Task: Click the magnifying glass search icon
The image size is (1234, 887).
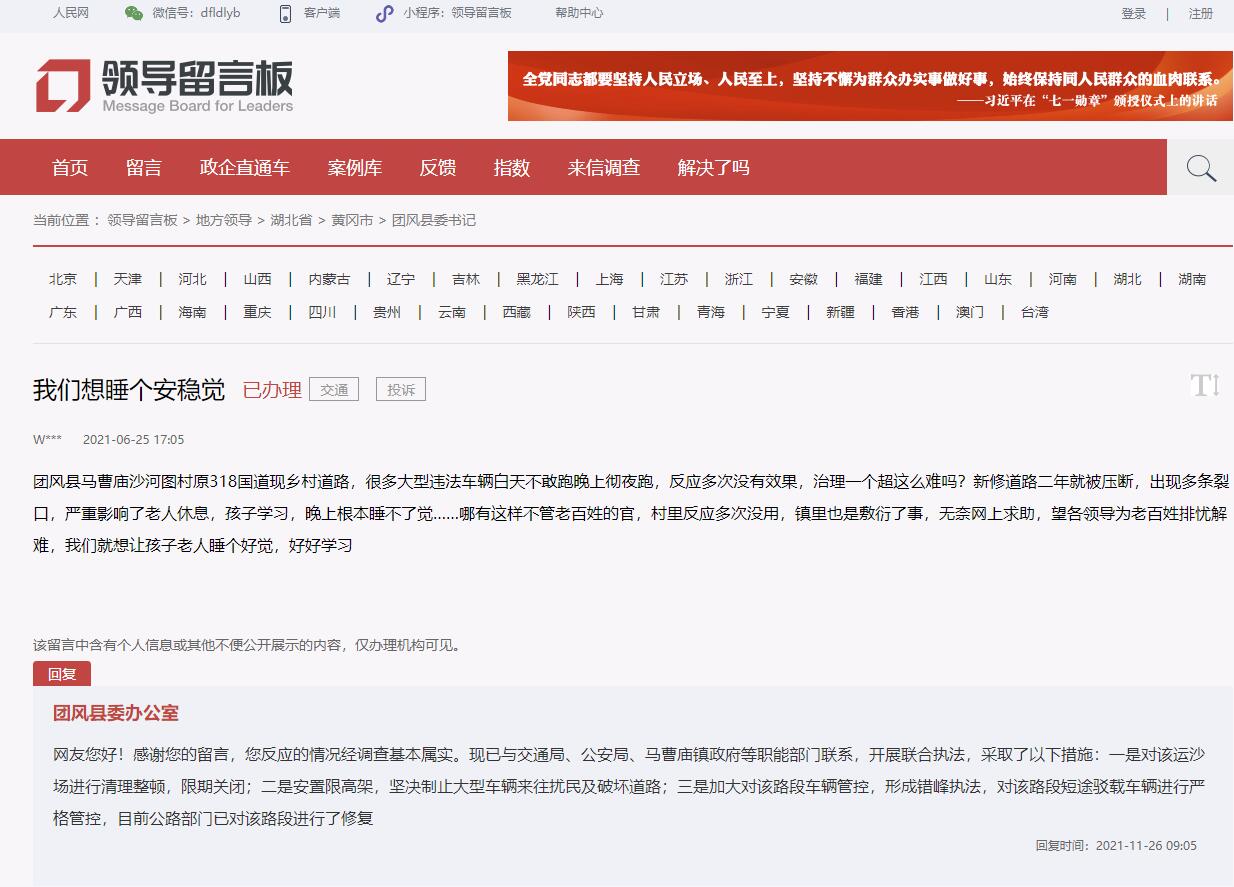Action: tap(1200, 168)
